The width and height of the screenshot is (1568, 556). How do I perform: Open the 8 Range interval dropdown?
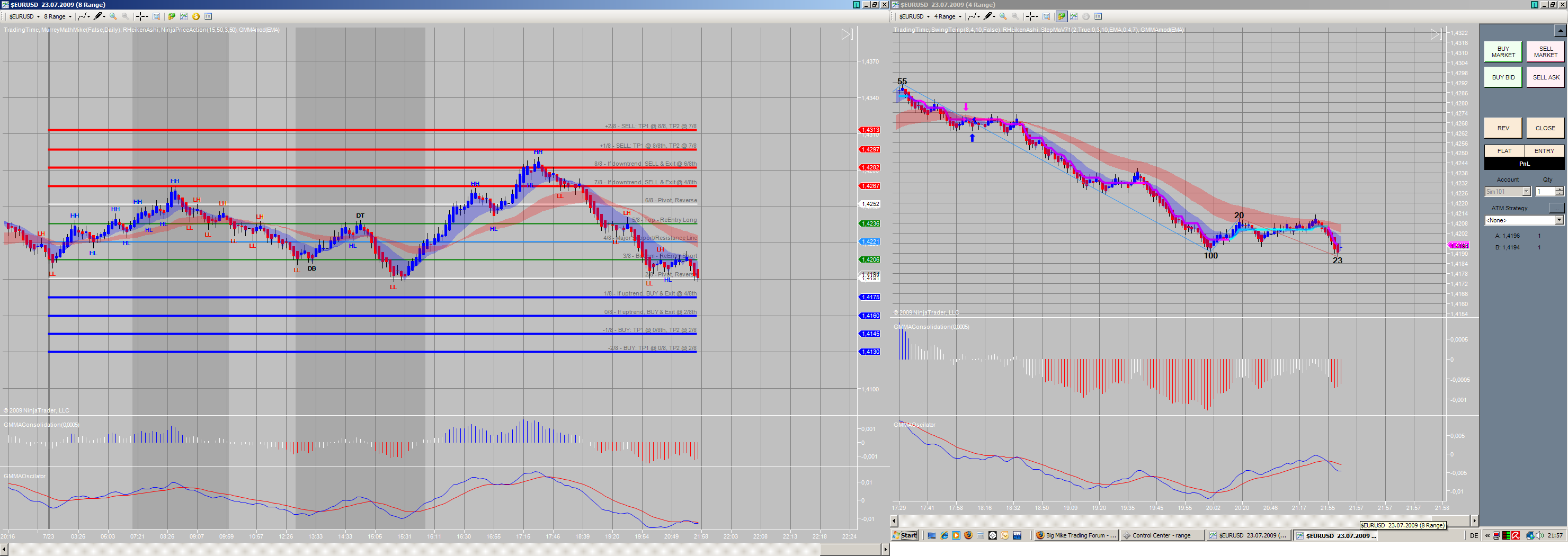tap(57, 16)
